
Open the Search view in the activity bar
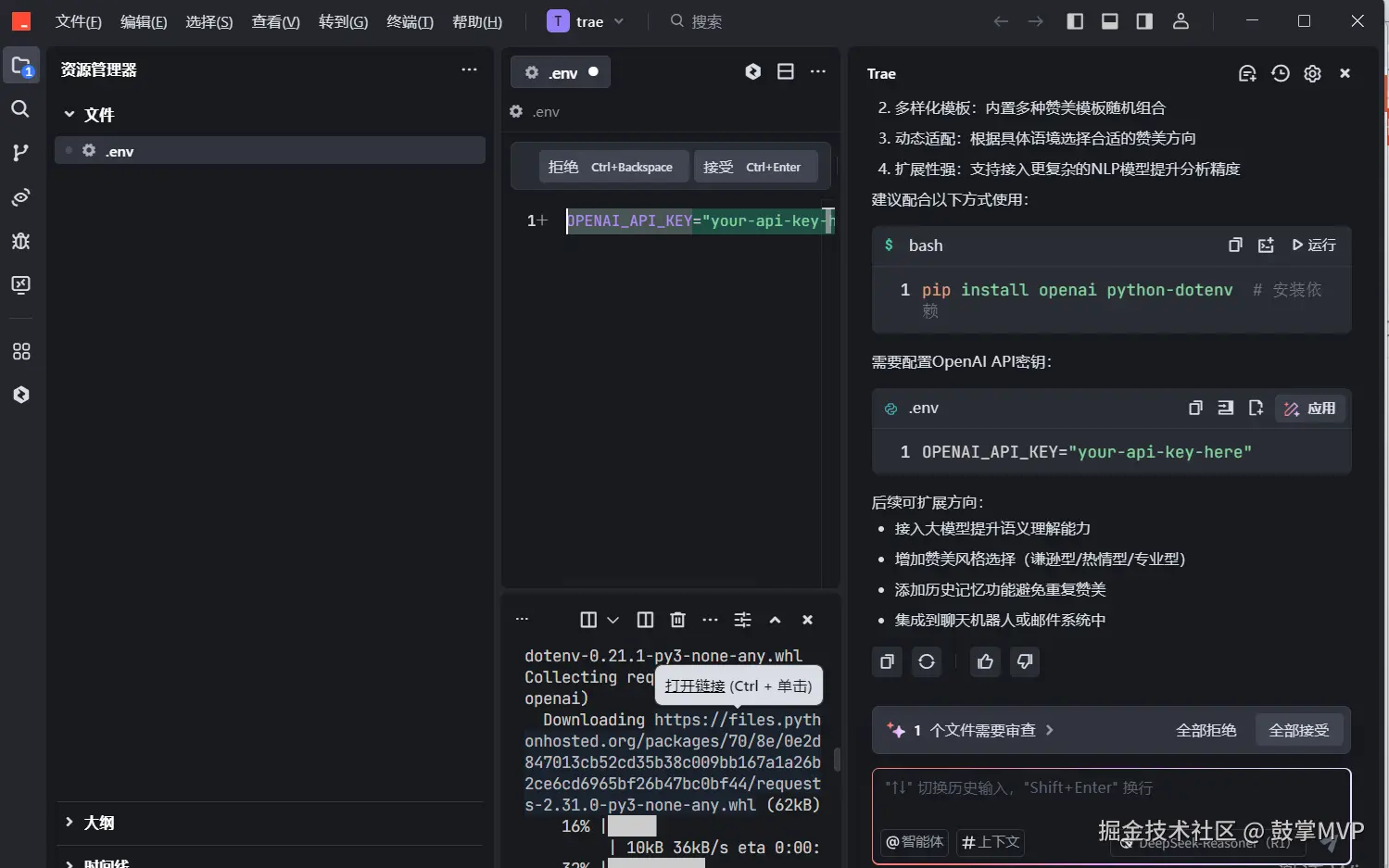(x=20, y=108)
